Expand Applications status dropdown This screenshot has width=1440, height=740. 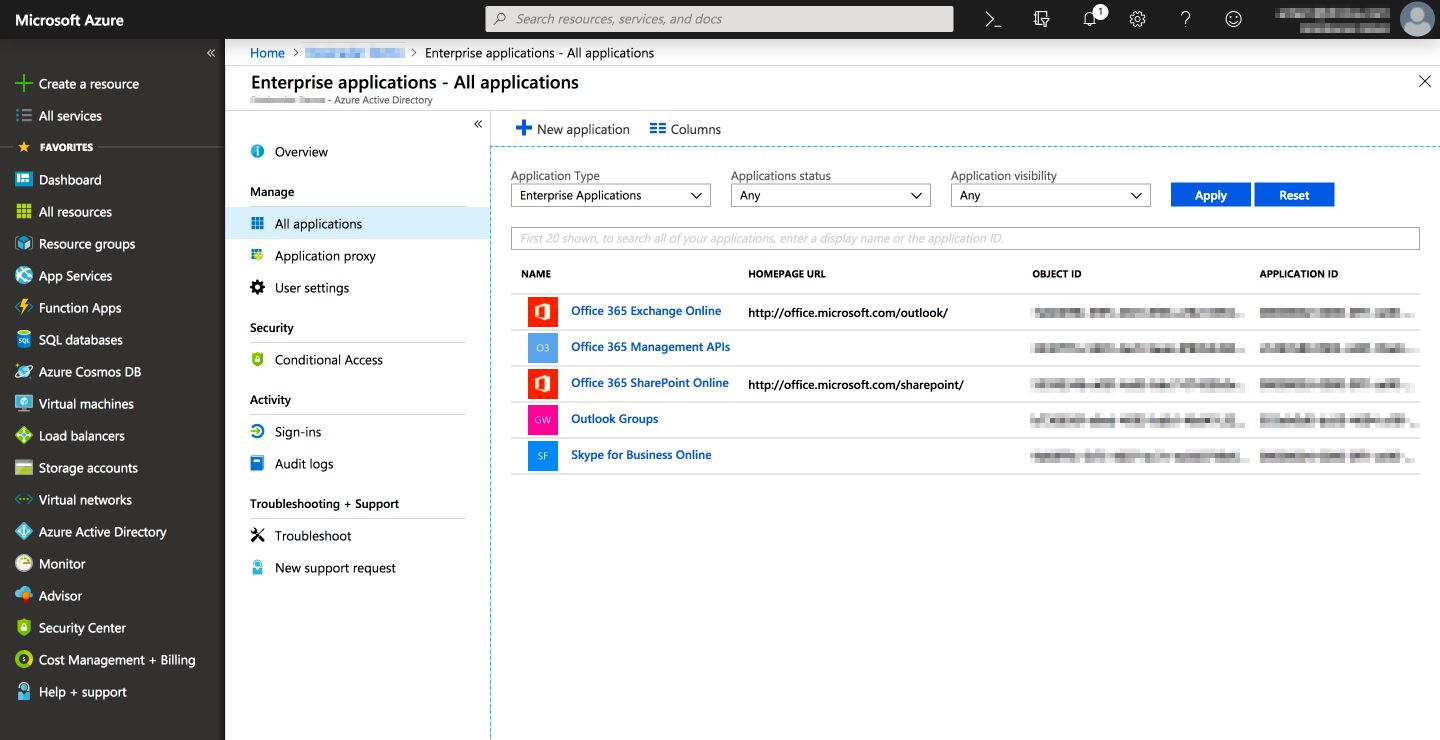point(831,196)
